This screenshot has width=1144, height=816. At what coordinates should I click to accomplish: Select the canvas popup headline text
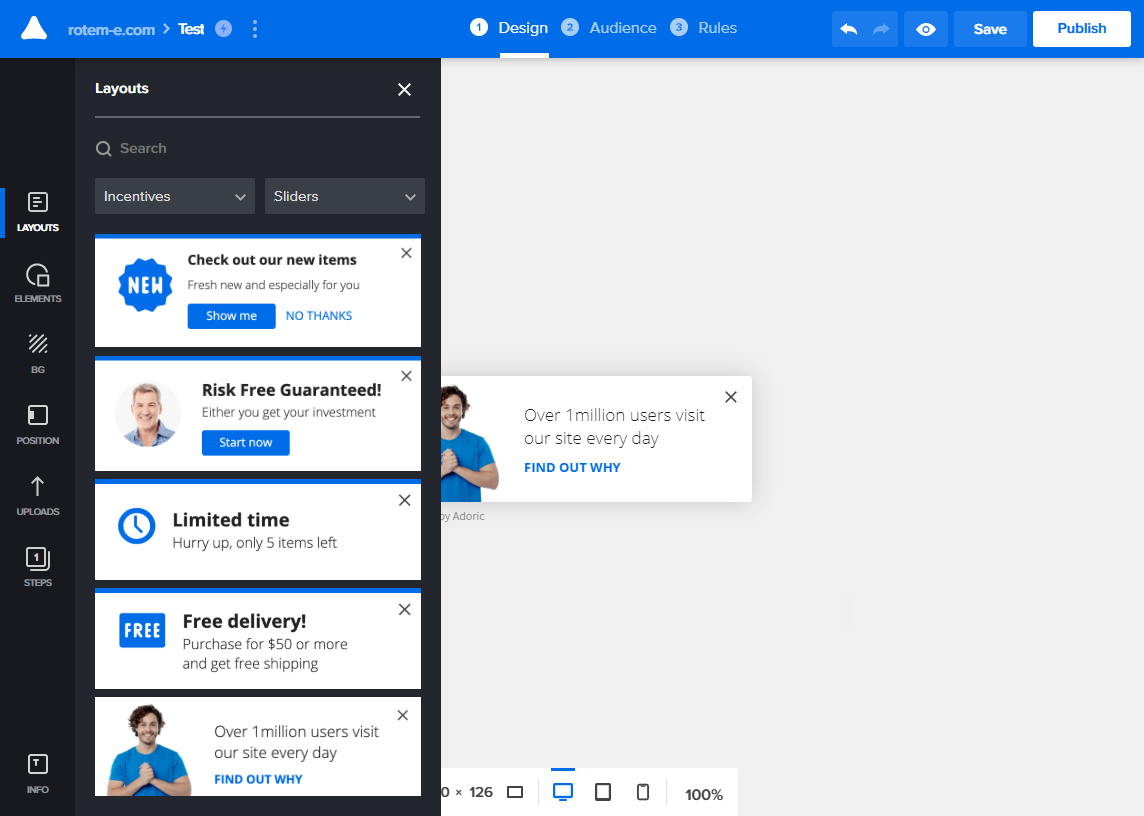point(614,427)
